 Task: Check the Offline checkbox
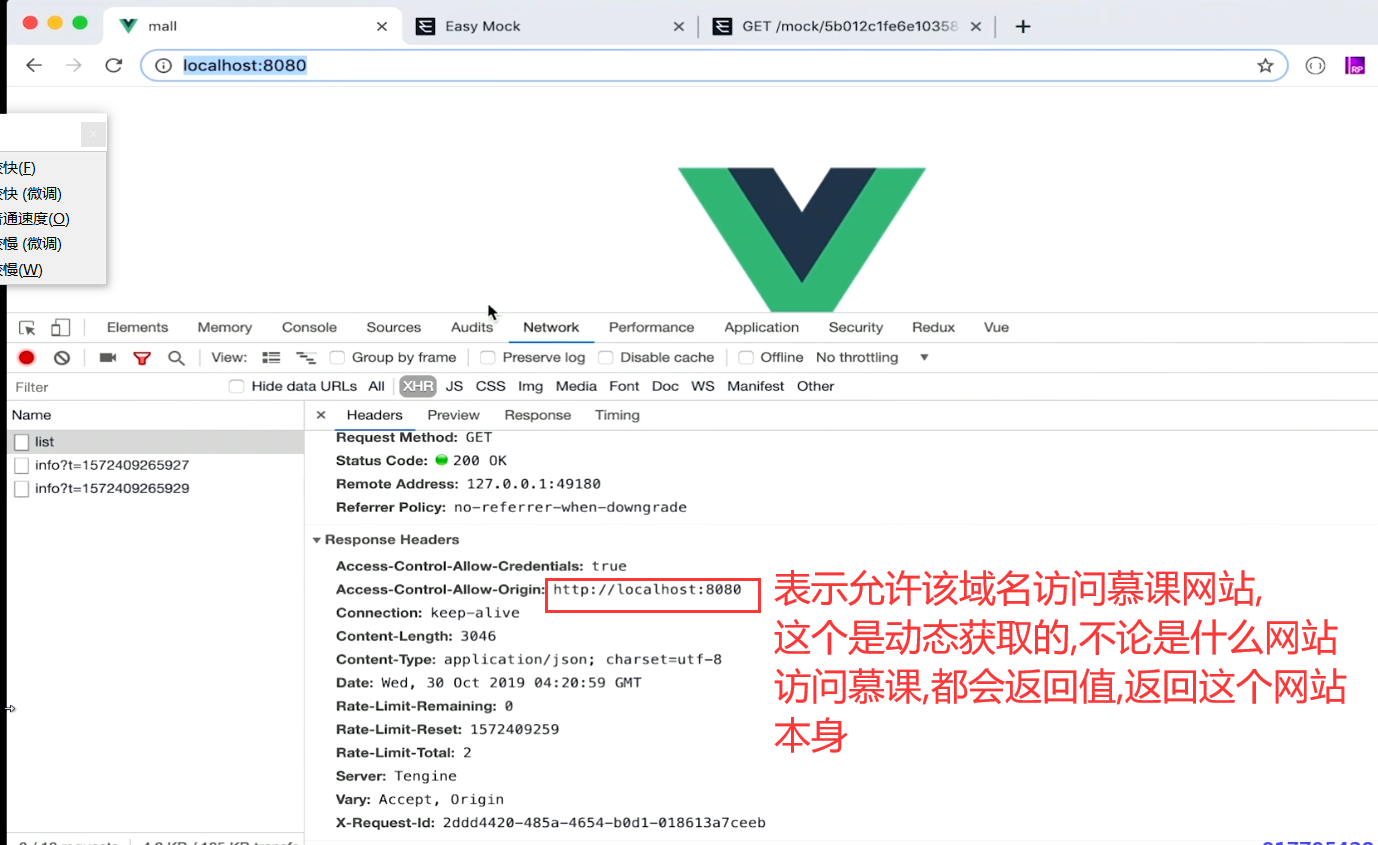pyautogui.click(x=746, y=358)
